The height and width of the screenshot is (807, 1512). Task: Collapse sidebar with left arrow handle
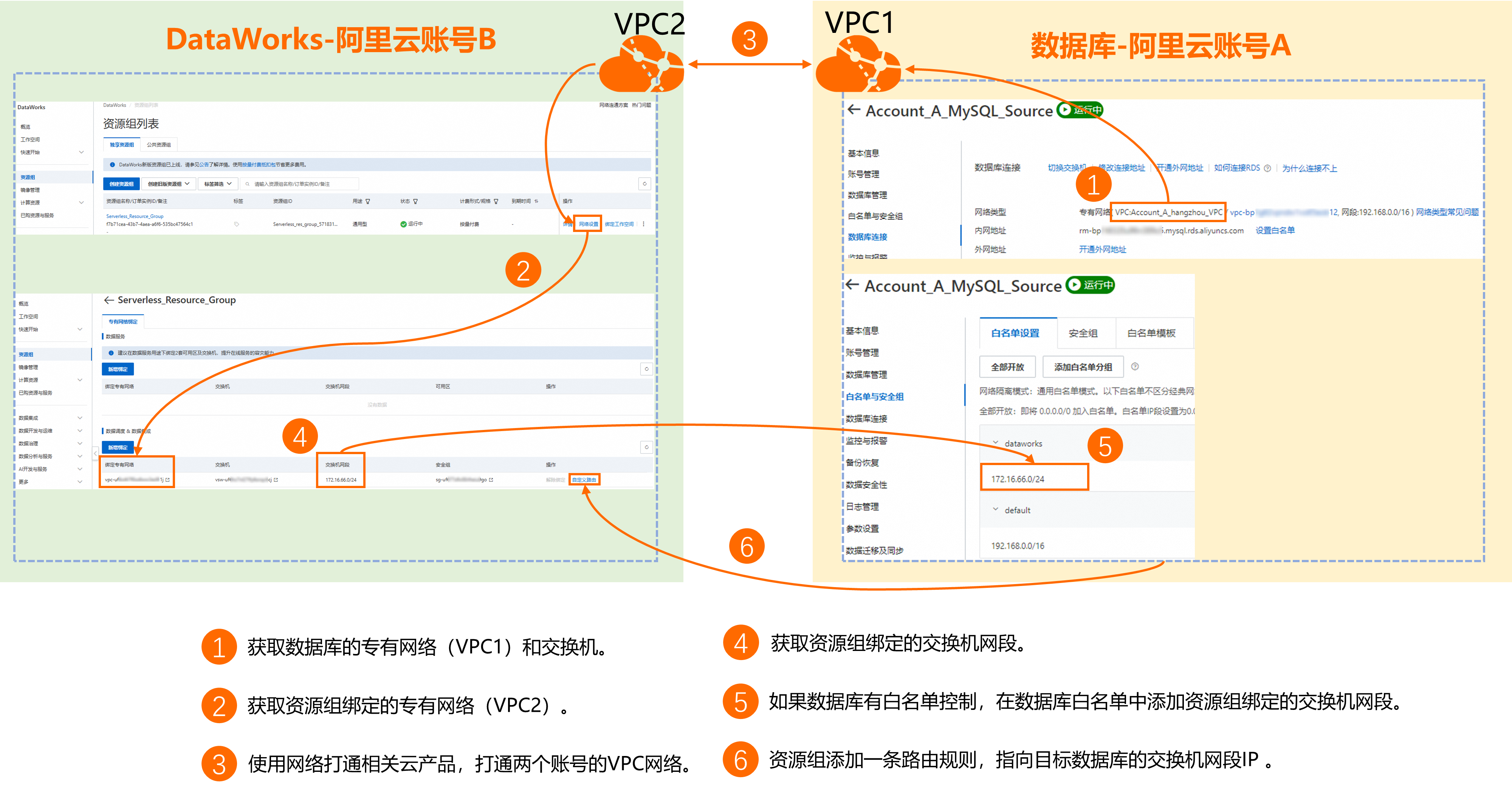pyautogui.click(x=96, y=453)
